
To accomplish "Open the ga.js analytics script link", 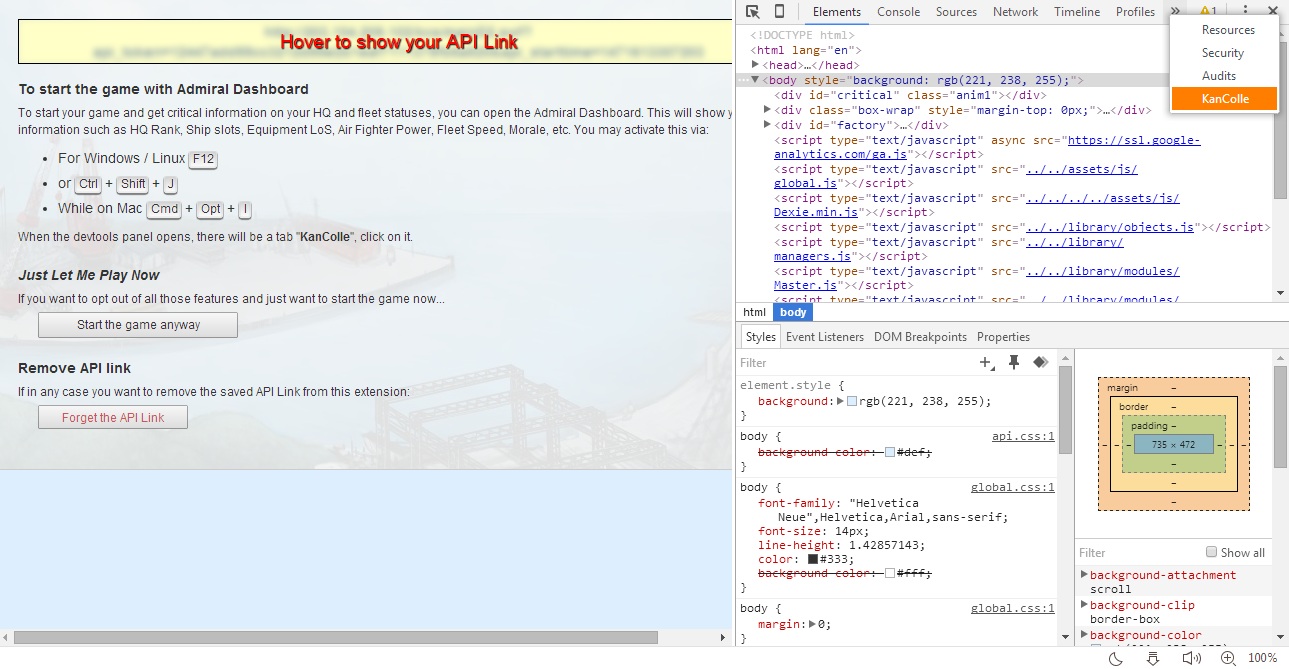I will tap(987, 148).
